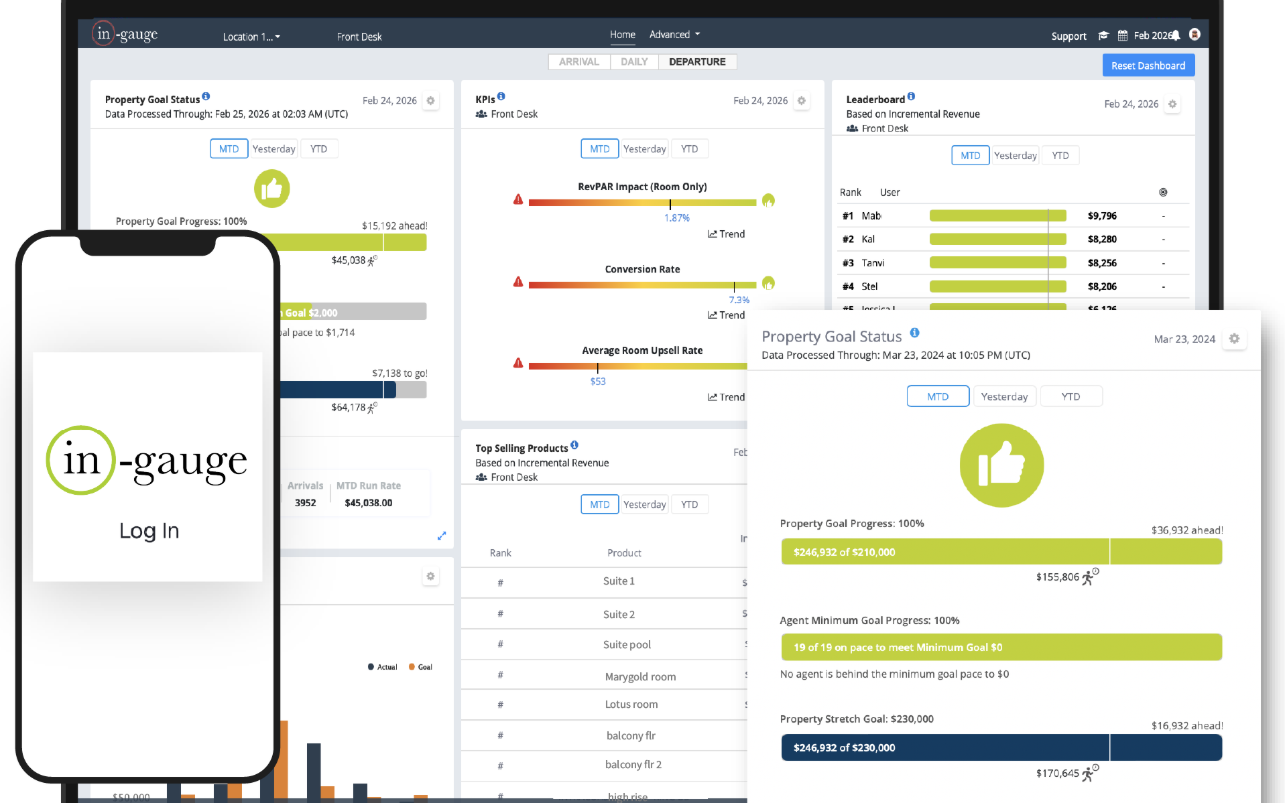Open the notifications bell in the top bar
Viewport: 1285px width, 803px height.
(x=1176, y=35)
